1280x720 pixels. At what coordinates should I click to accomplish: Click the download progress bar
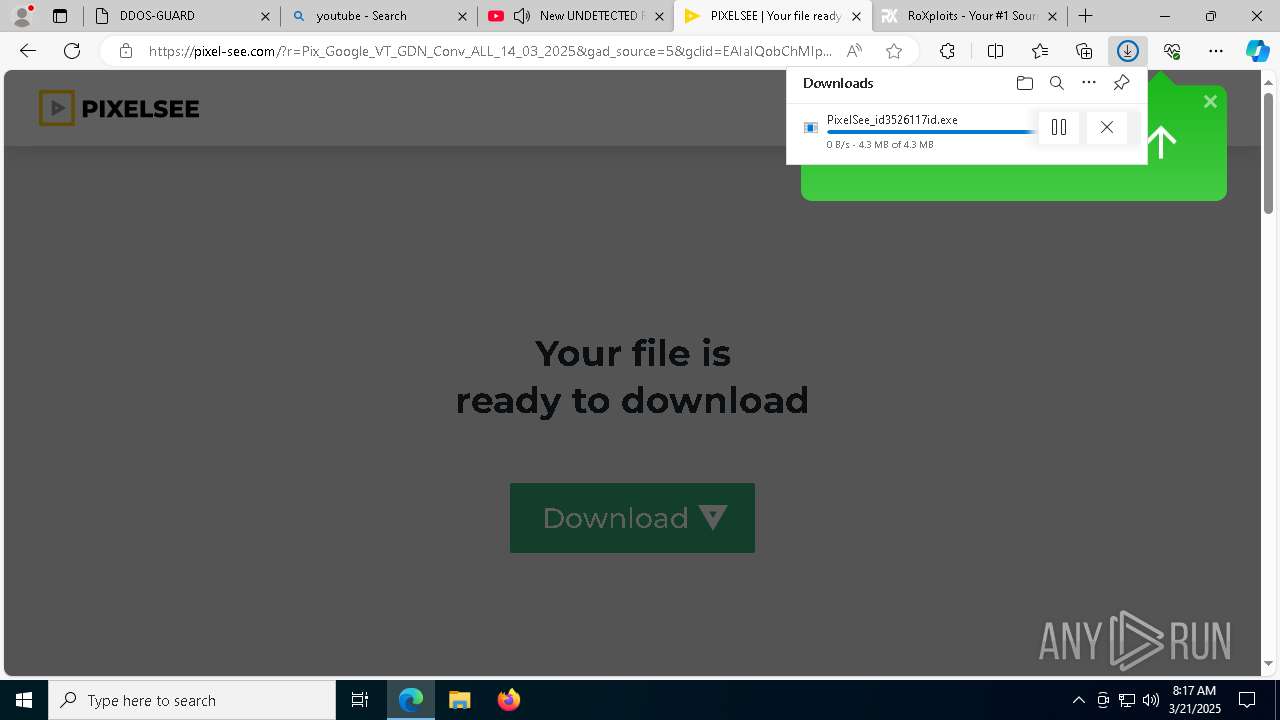point(930,132)
